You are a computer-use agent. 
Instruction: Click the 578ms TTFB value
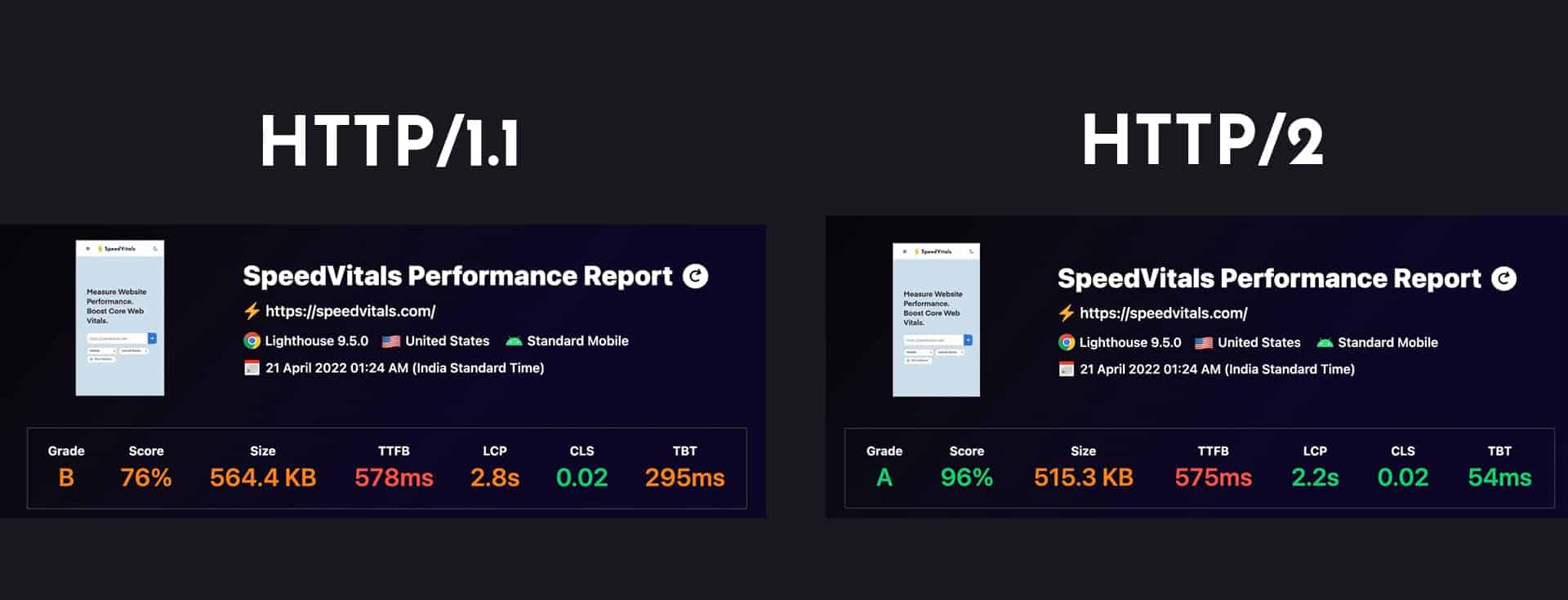tap(394, 478)
